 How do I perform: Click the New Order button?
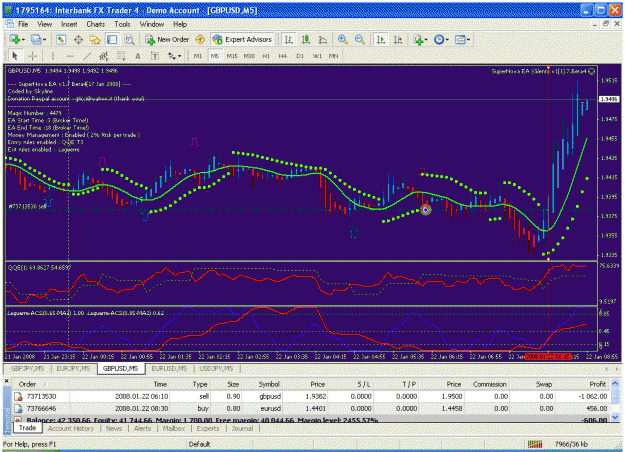[167, 39]
